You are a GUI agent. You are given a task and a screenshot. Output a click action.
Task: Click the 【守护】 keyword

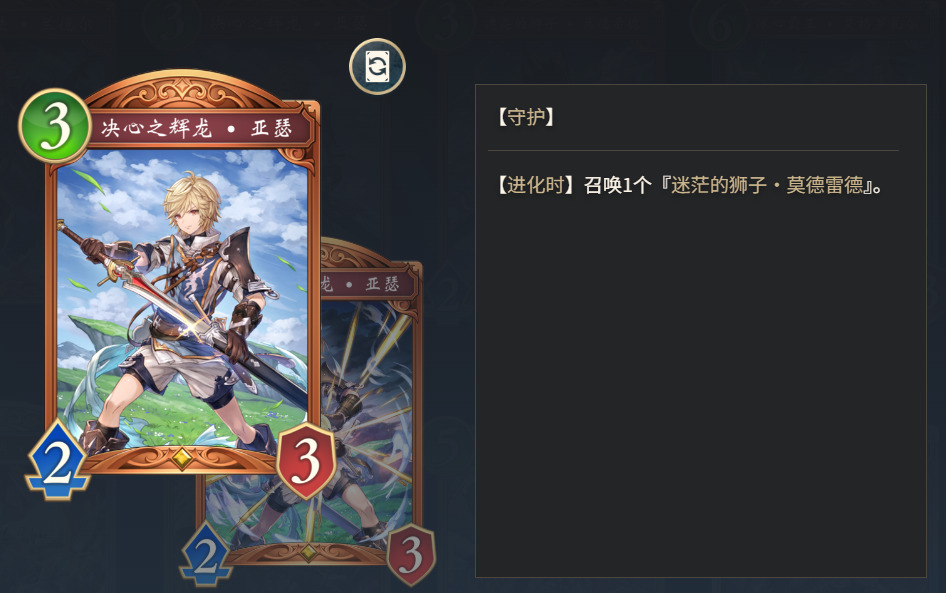click(x=525, y=116)
